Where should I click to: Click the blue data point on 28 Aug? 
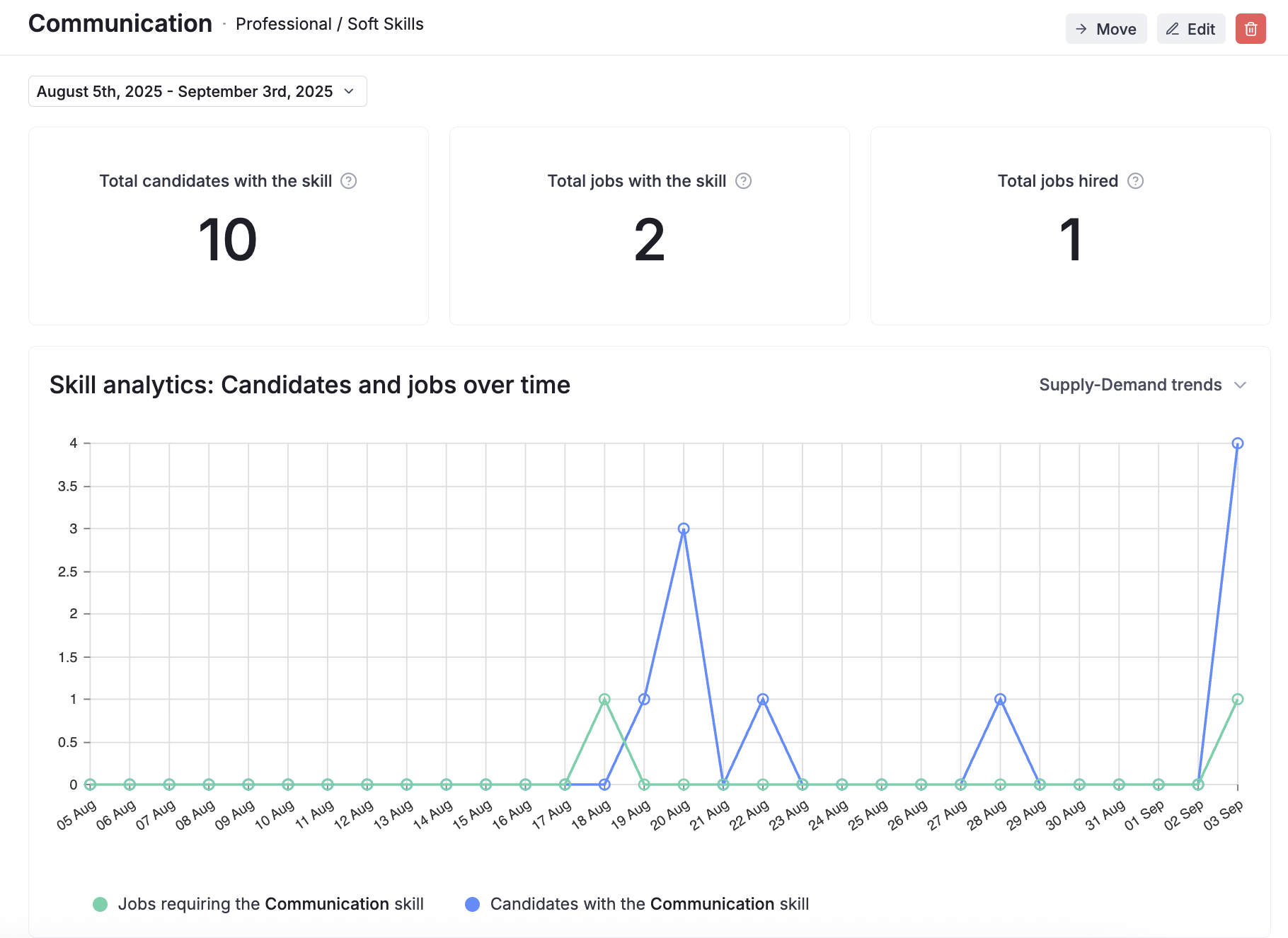[1000, 699]
